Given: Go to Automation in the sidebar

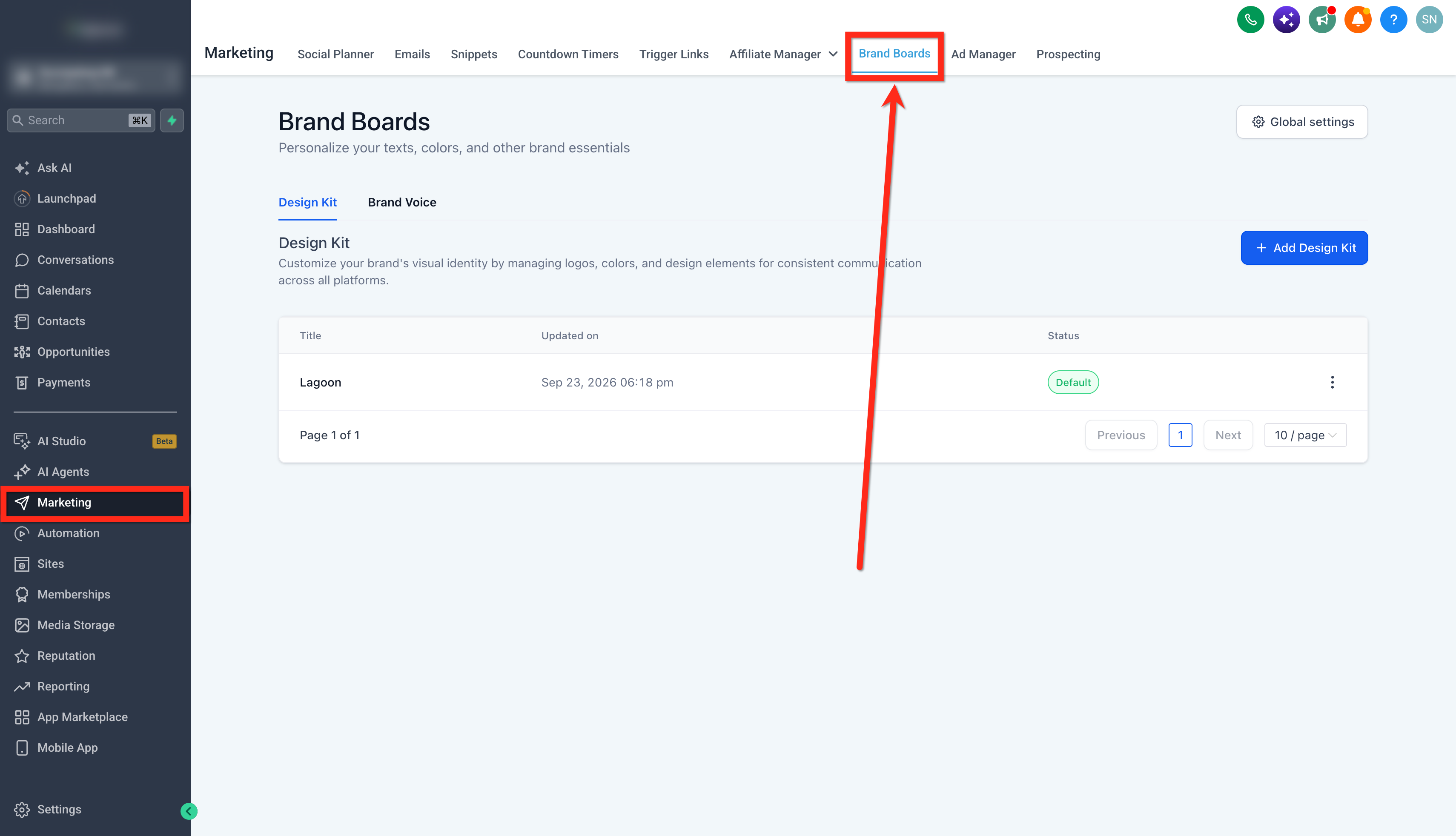Looking at the screenshot, I should 68,533.
